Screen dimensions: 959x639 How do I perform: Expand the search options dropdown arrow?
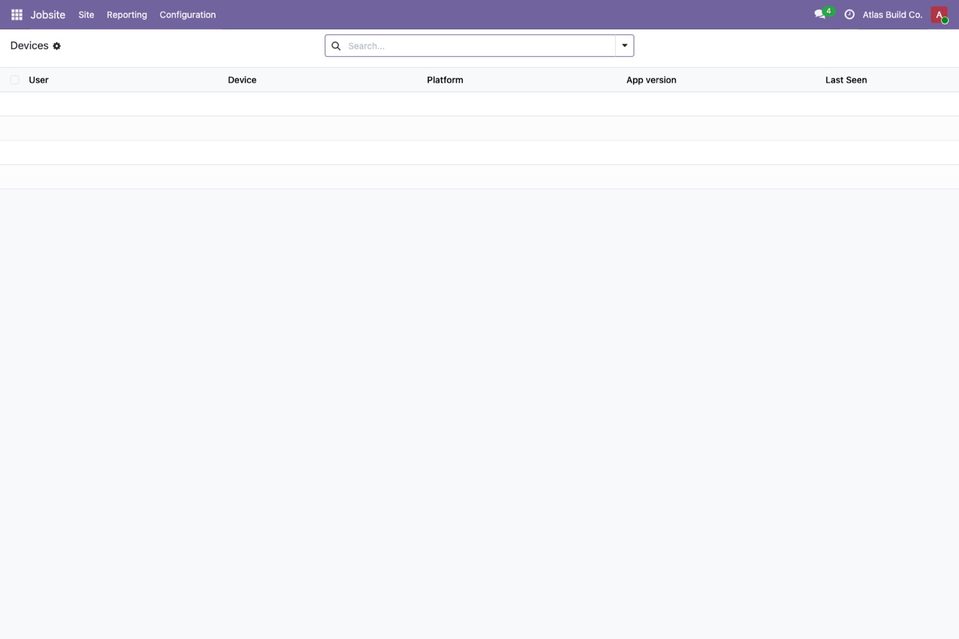pyautogui.click(x=624, y=46)
